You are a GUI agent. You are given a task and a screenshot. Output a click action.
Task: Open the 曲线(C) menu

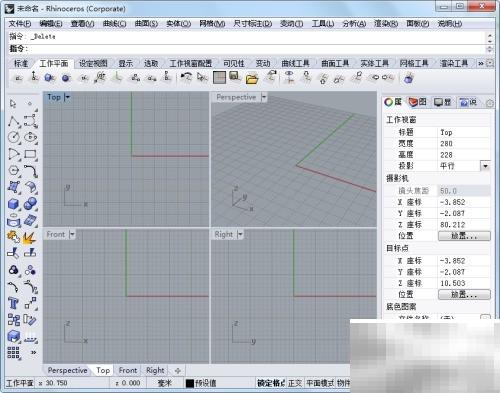[114, 24]
